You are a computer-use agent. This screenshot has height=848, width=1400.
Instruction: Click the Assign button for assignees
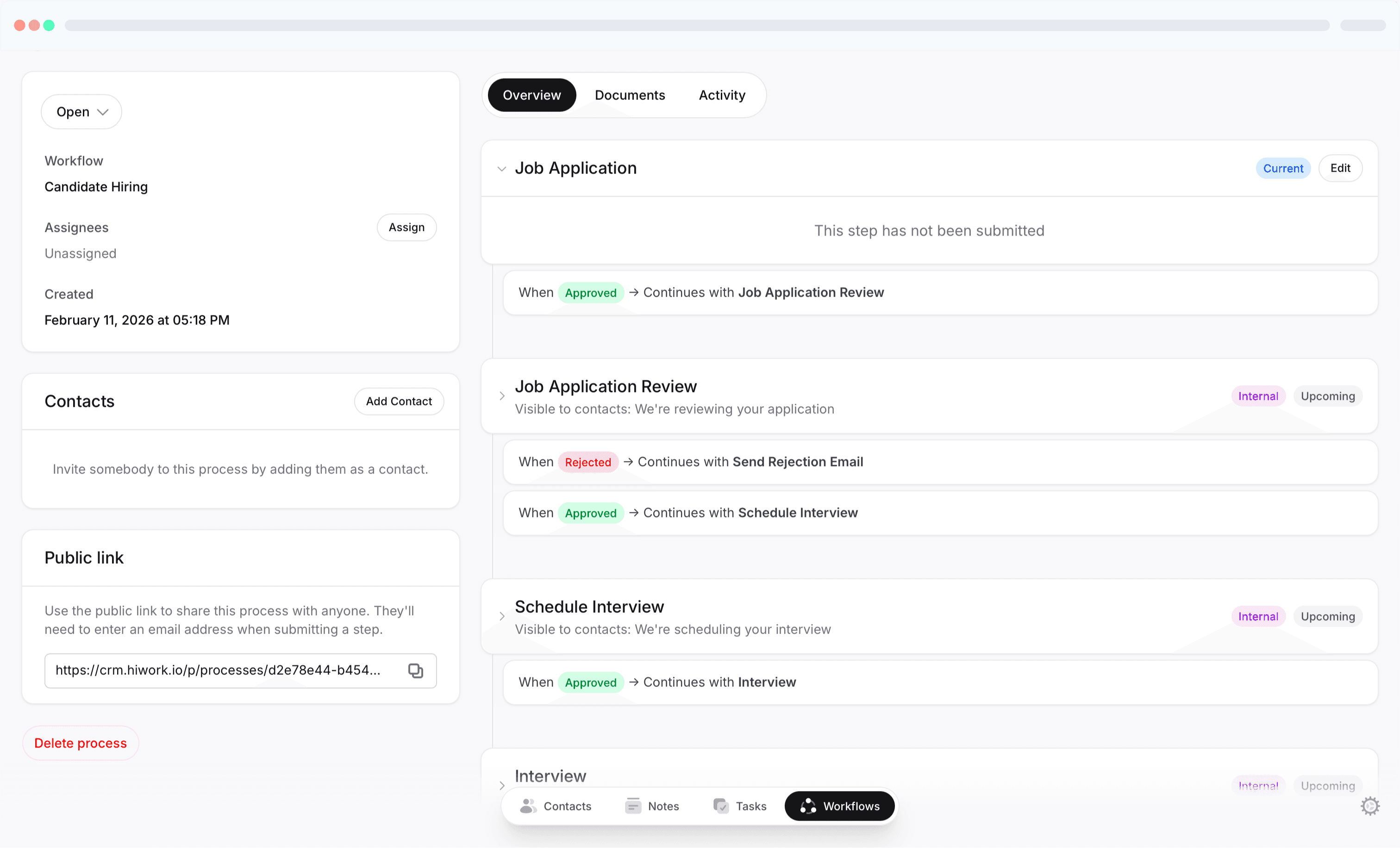tap(406, 227)
